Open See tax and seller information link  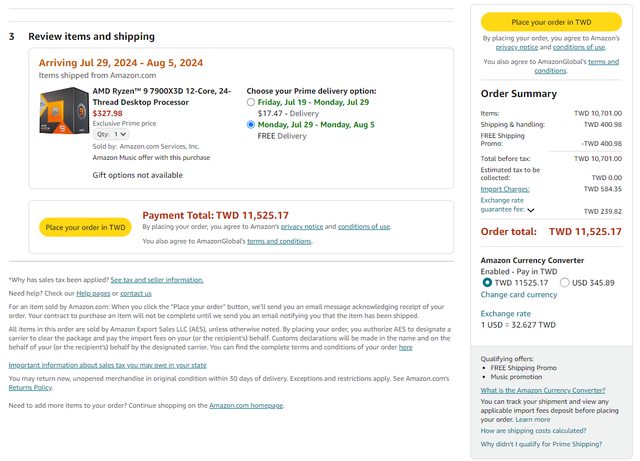[157, 280]
